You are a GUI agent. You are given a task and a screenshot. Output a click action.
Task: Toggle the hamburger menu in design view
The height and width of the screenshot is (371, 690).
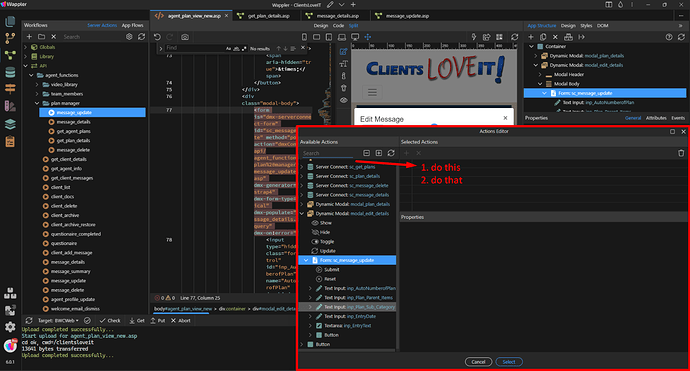pyautogui.click(x=372, y=92)
